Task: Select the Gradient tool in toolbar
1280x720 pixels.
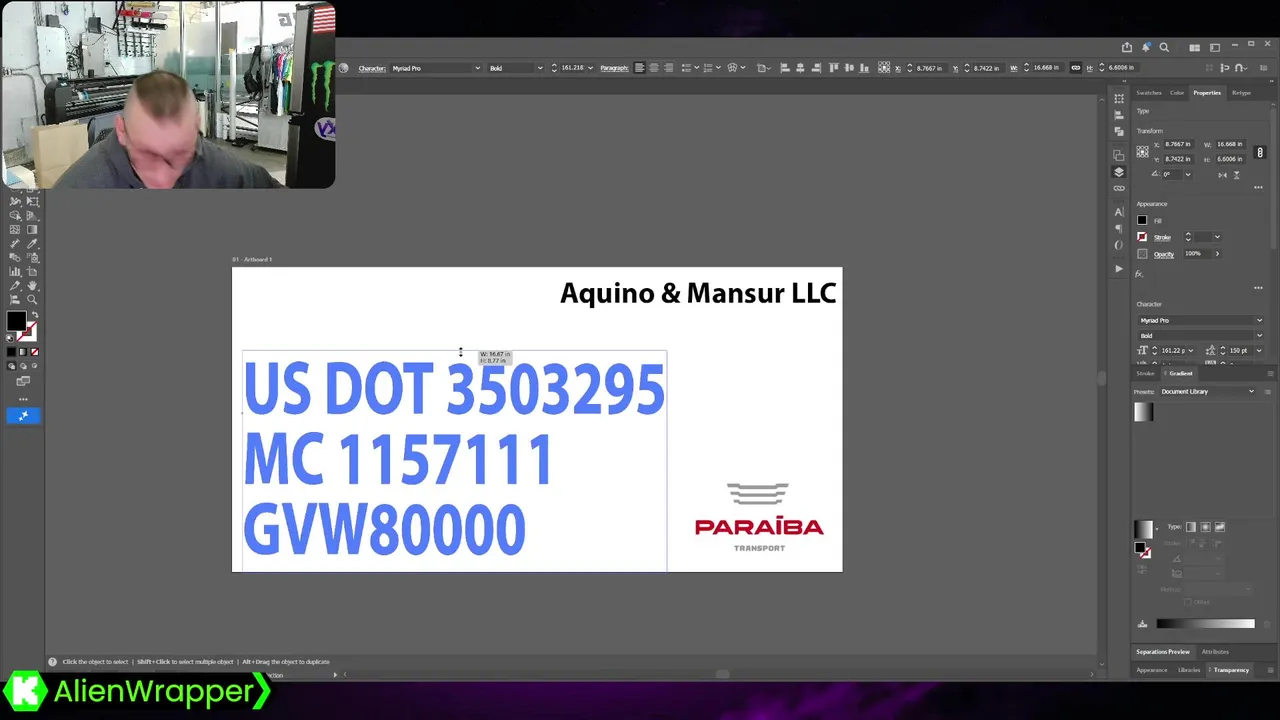Action: coord(32,229)
